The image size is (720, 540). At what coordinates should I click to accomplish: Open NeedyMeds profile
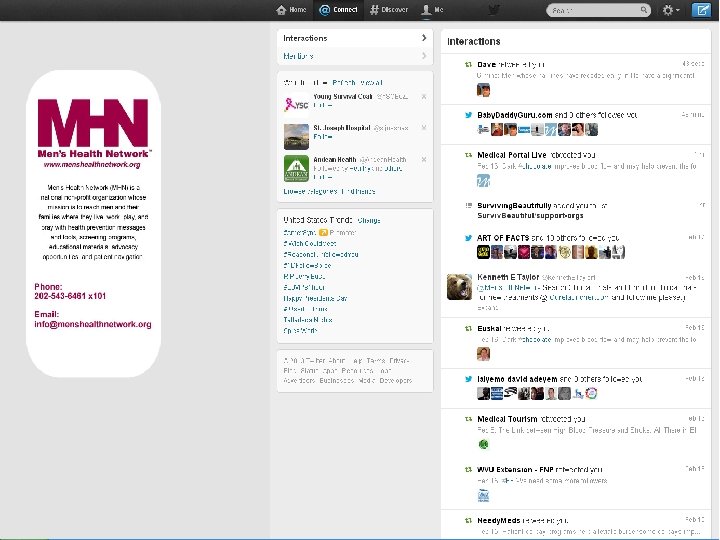[498, 521]
